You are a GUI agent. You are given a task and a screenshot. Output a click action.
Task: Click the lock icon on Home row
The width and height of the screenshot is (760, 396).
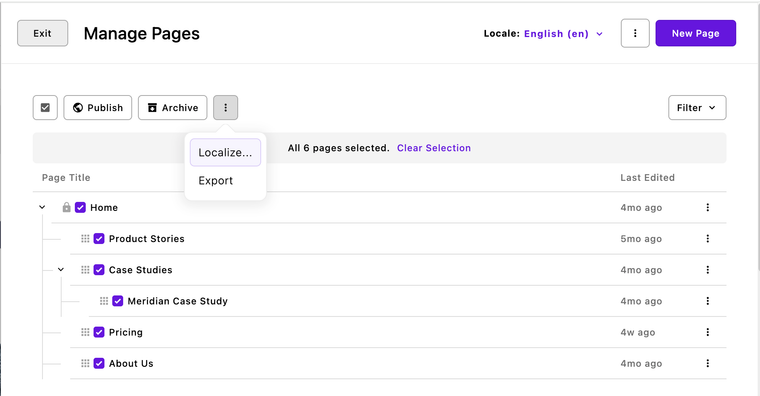pos(66,207)
